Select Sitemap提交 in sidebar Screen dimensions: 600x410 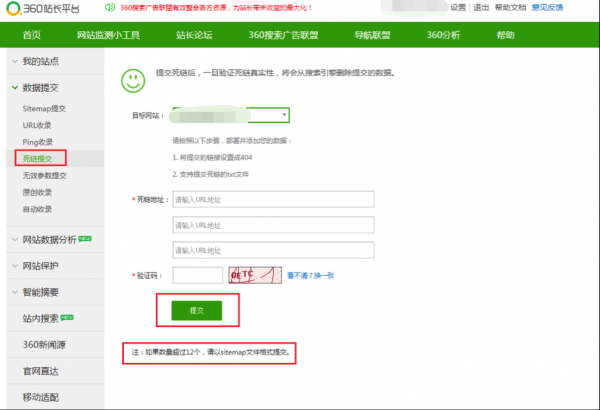pyautogui.click(x=44, y=107)
